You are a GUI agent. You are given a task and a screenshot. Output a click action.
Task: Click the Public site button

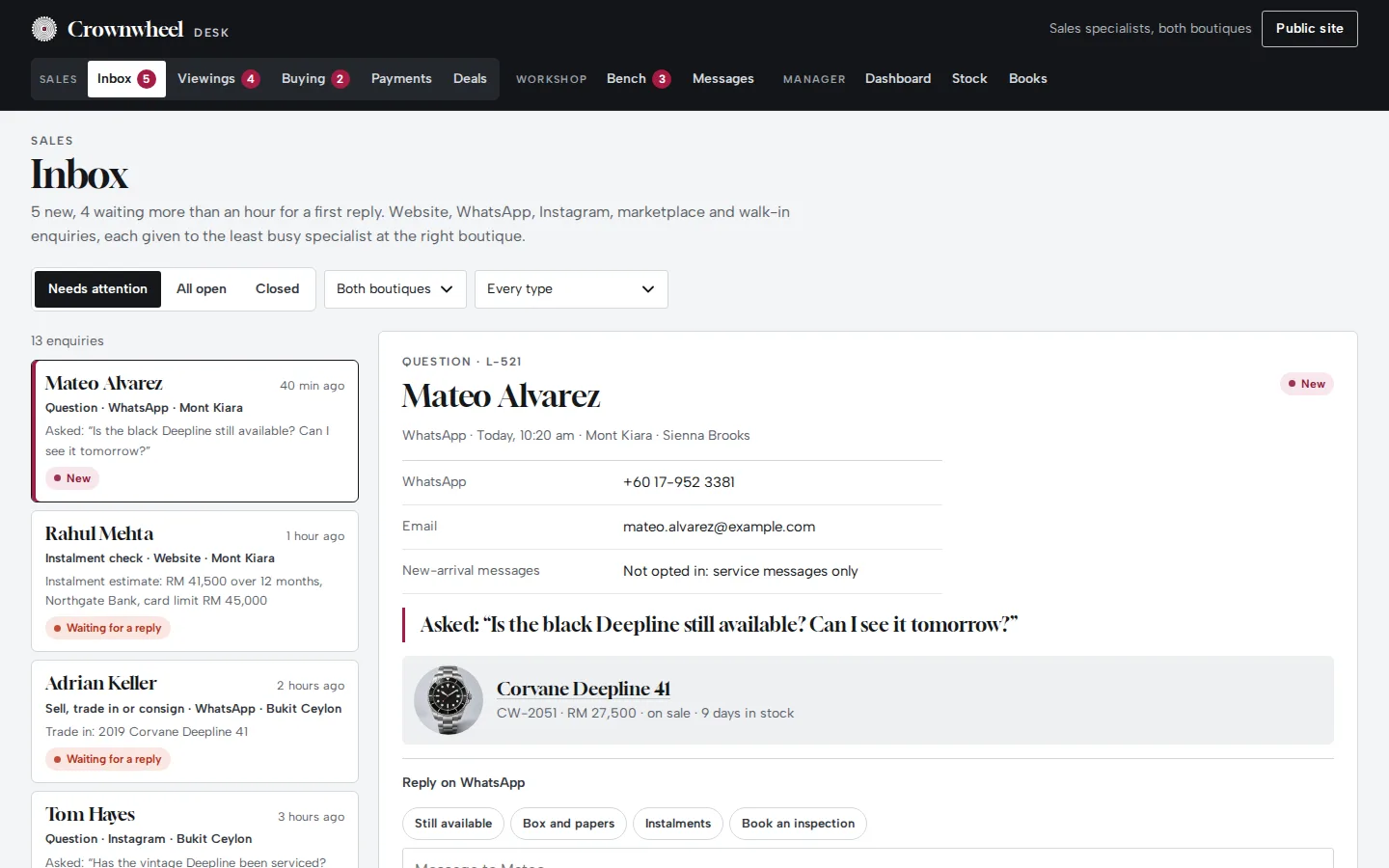pyautogui.click(x=1310, y=29)
